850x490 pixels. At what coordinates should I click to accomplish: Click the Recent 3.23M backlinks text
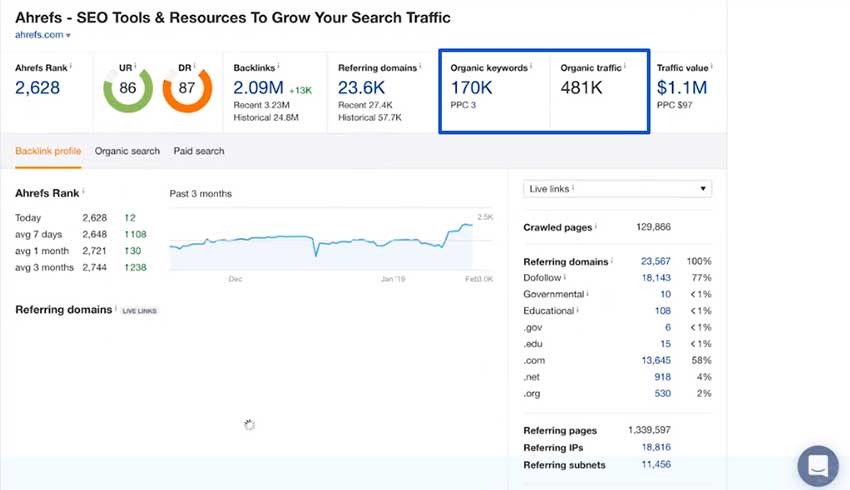click(x=261, y=105)
